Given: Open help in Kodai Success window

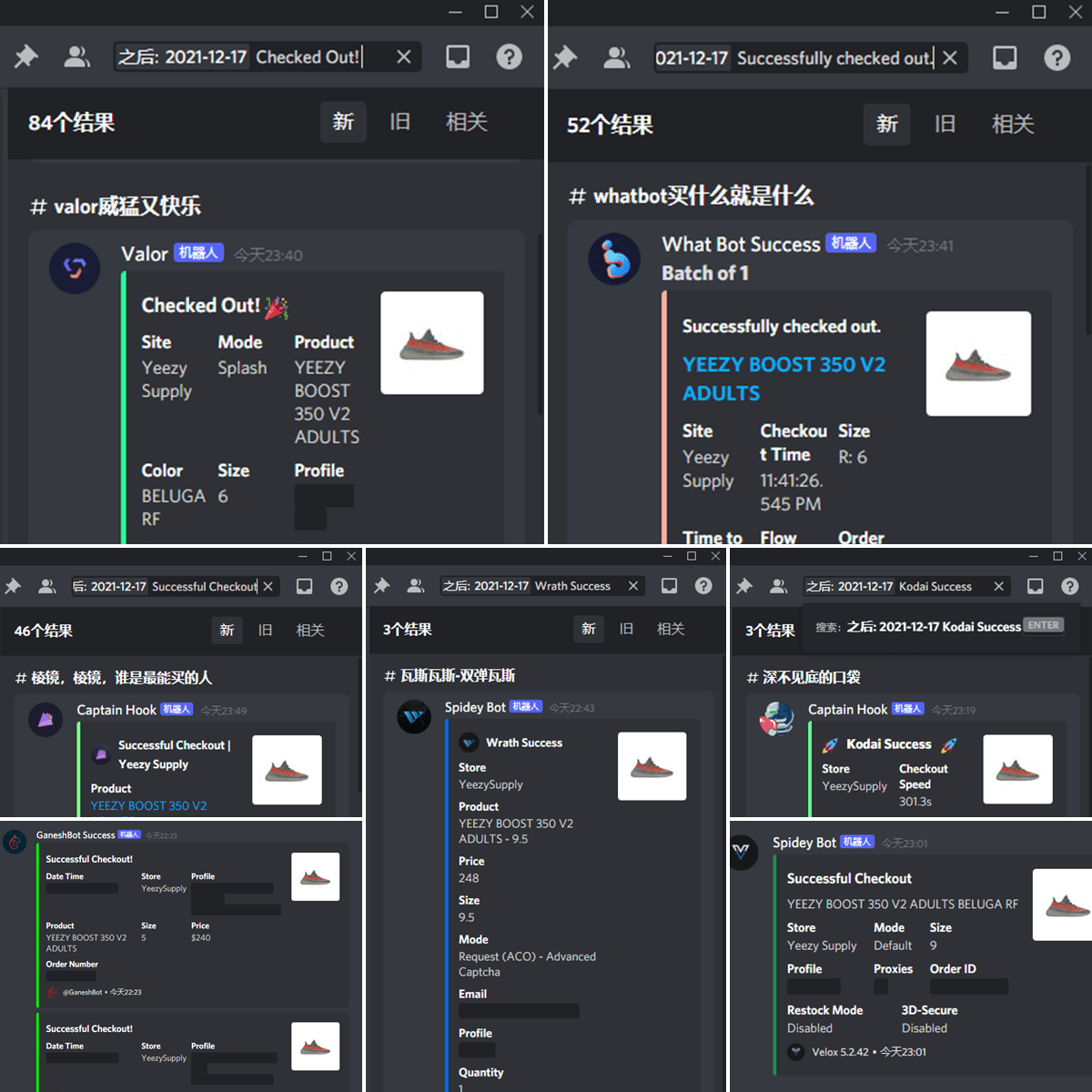Looking at the screenshot, I should 1070,586.
